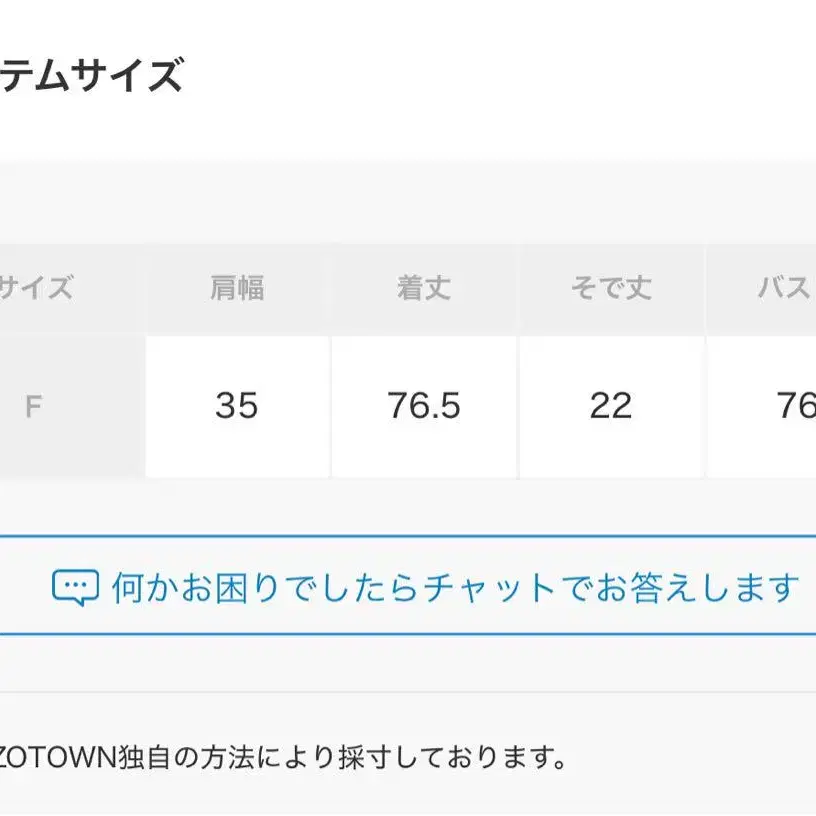Select the sleeve length value 22
The width and height of the screenshot is (816, 816).
pos(611,406)
